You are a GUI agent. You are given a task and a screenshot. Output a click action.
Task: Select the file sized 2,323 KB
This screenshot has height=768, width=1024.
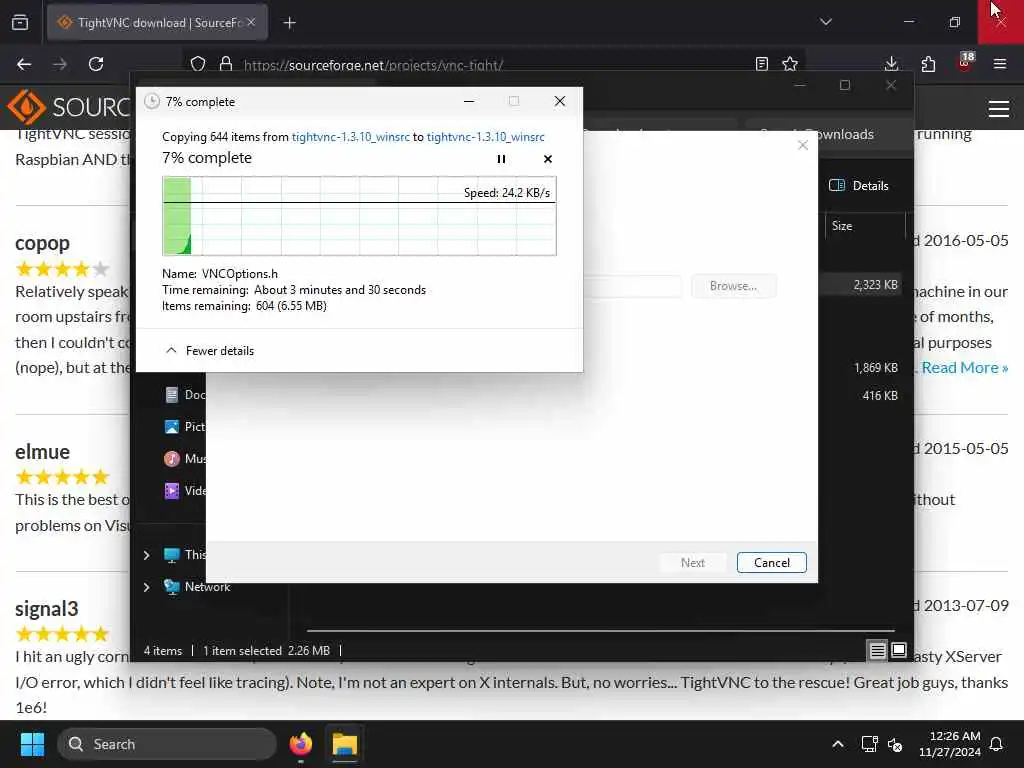pyautogui.click(x=875, y=285)
